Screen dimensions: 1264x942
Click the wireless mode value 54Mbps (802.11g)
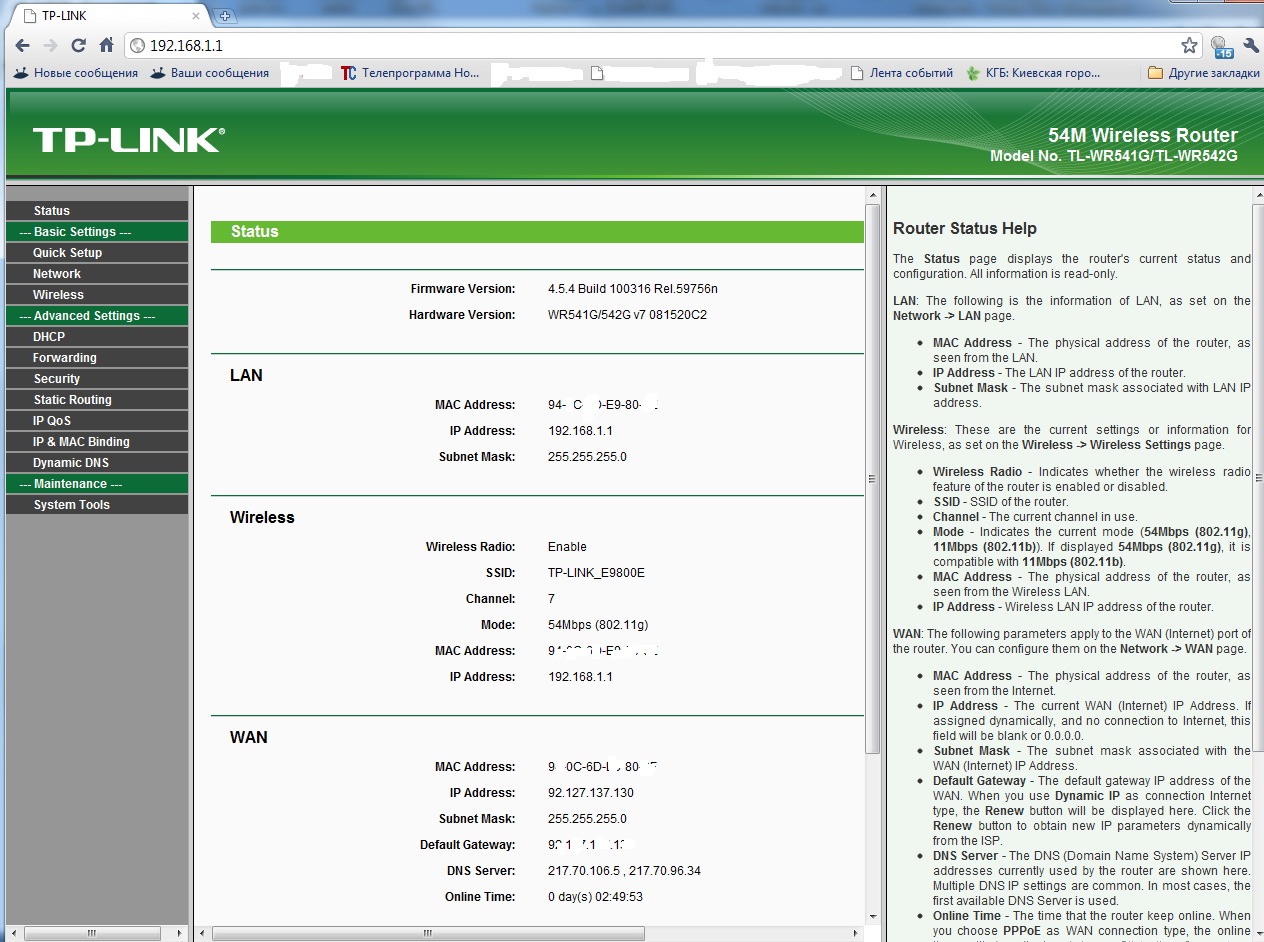pos(598,625)
